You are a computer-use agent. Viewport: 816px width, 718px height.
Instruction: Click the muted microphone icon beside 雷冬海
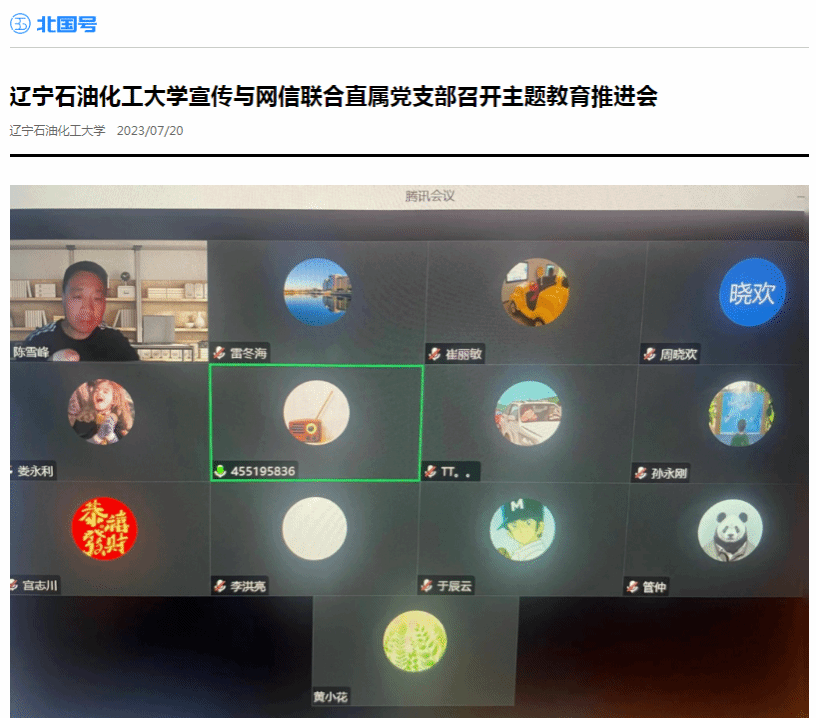pyautogui.click(x=219, y=353)
